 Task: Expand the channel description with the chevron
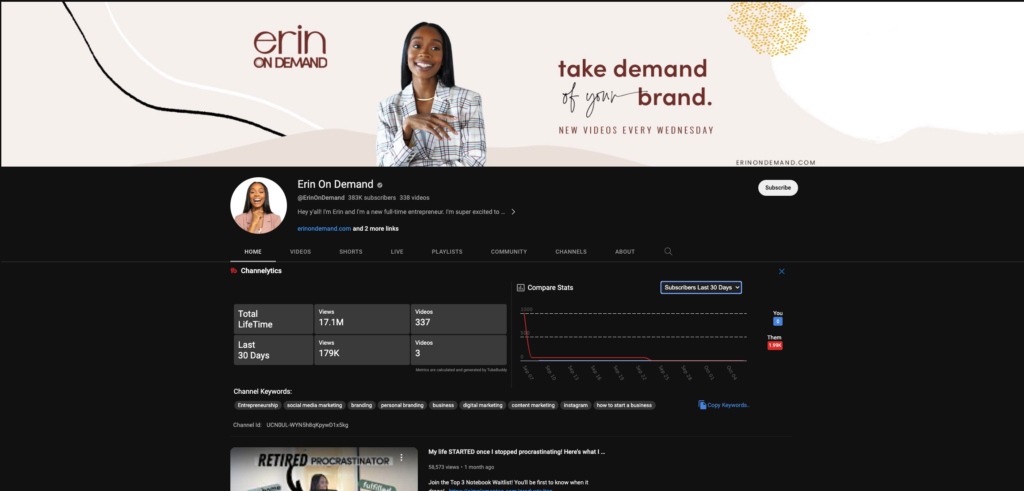pyautogui.click(x=513, y=212)
